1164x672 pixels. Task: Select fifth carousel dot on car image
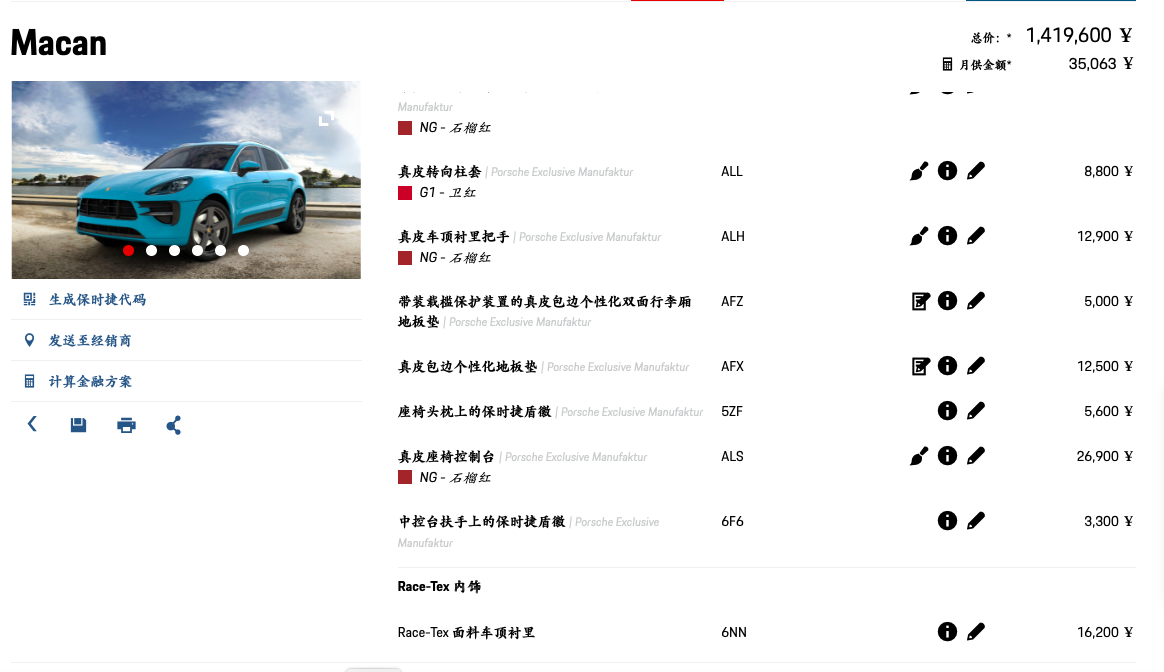pos(220,250)
